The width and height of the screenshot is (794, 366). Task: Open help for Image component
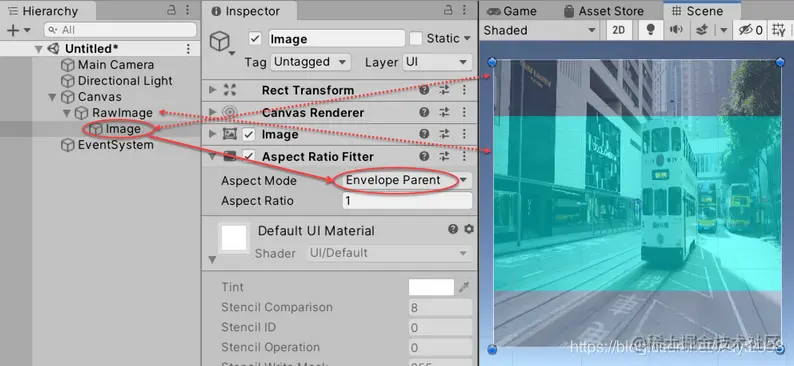pyautogui.click(x=424, y=134)
